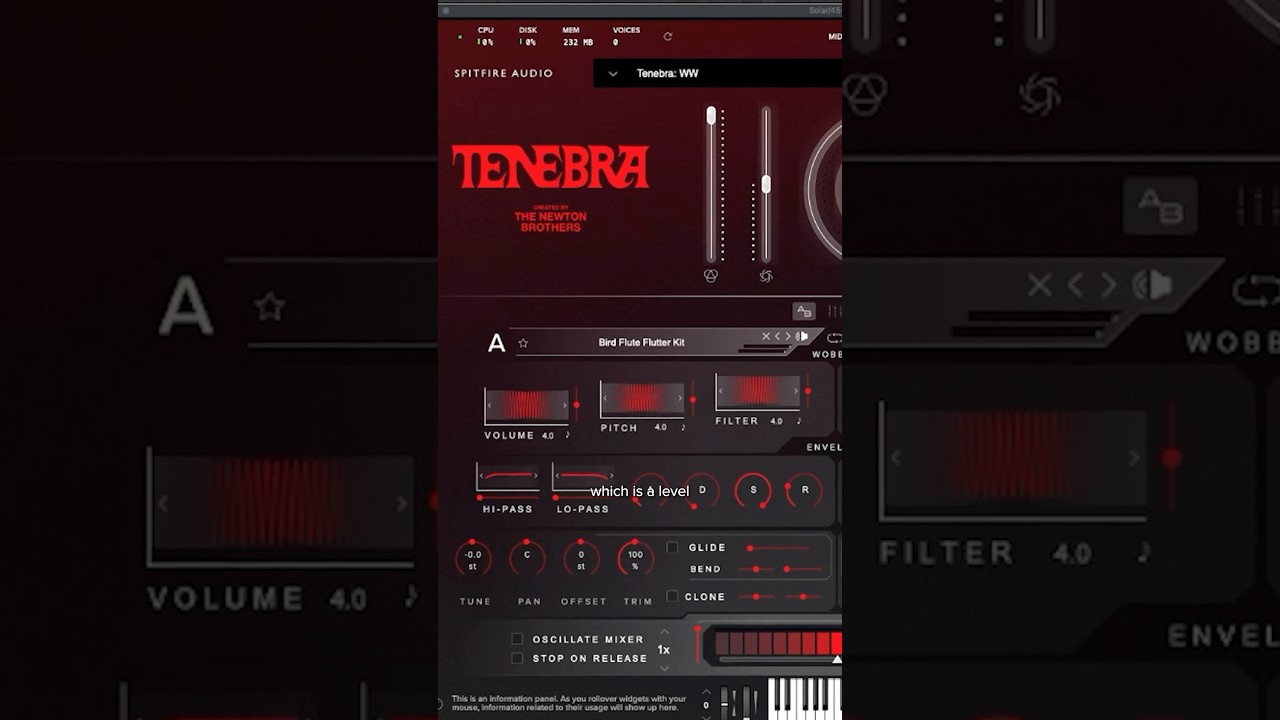Click the OFFSET knob

click(581, 558)
